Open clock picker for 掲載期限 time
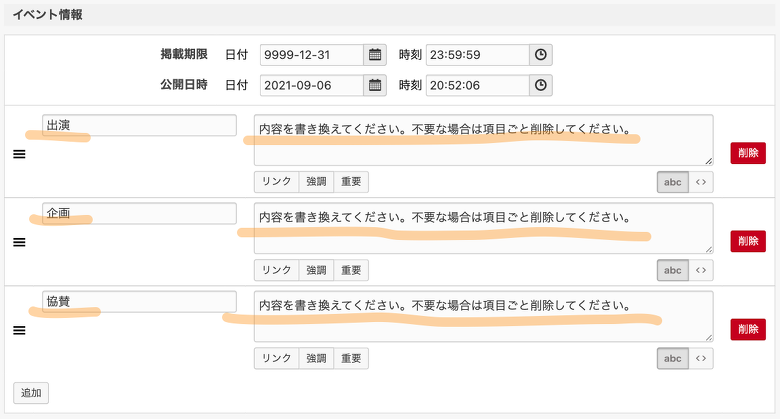 pyautogui.click(x=540, y=55)
